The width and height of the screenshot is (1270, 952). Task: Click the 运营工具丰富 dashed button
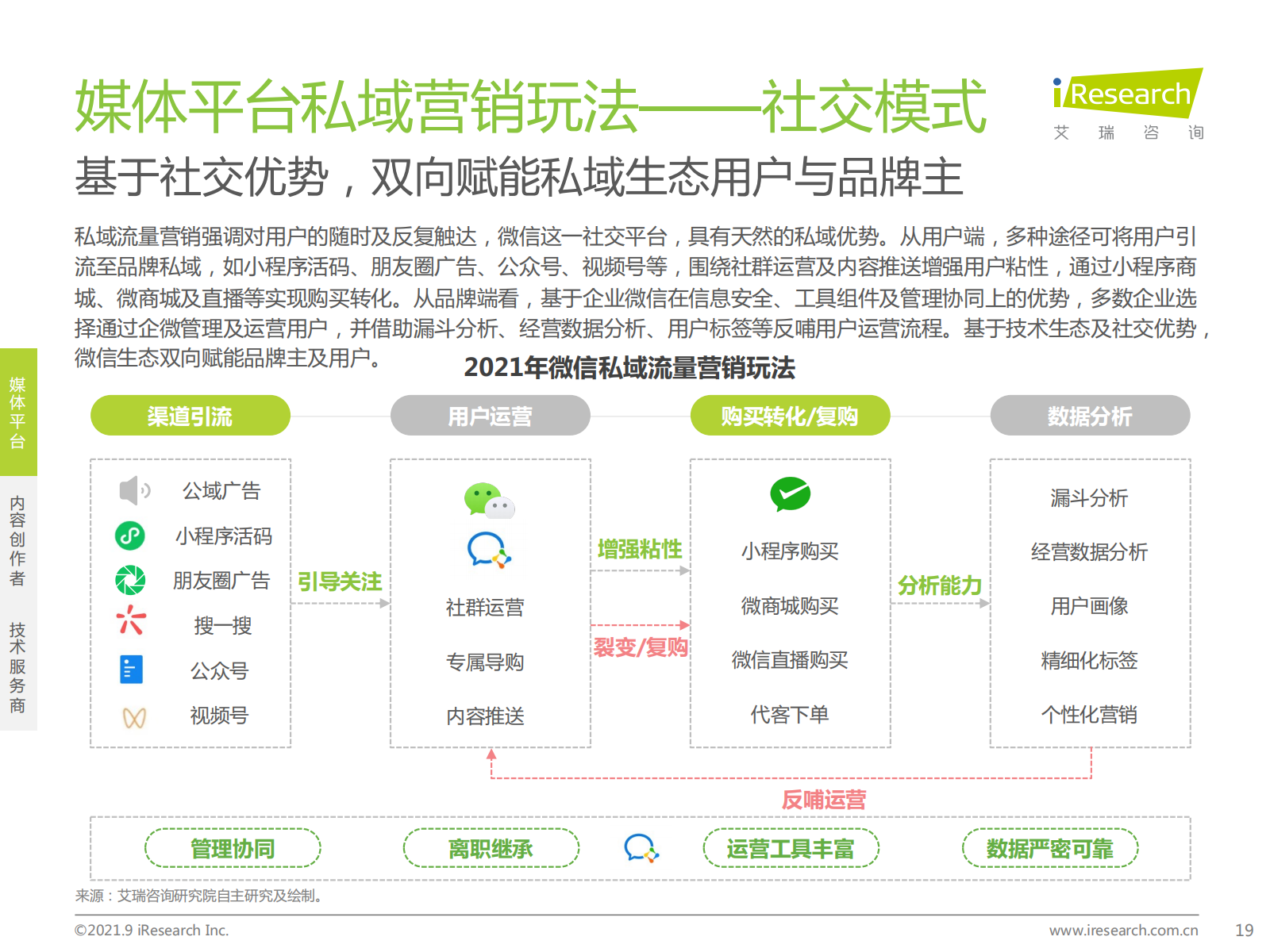click(x=791, y=848)
